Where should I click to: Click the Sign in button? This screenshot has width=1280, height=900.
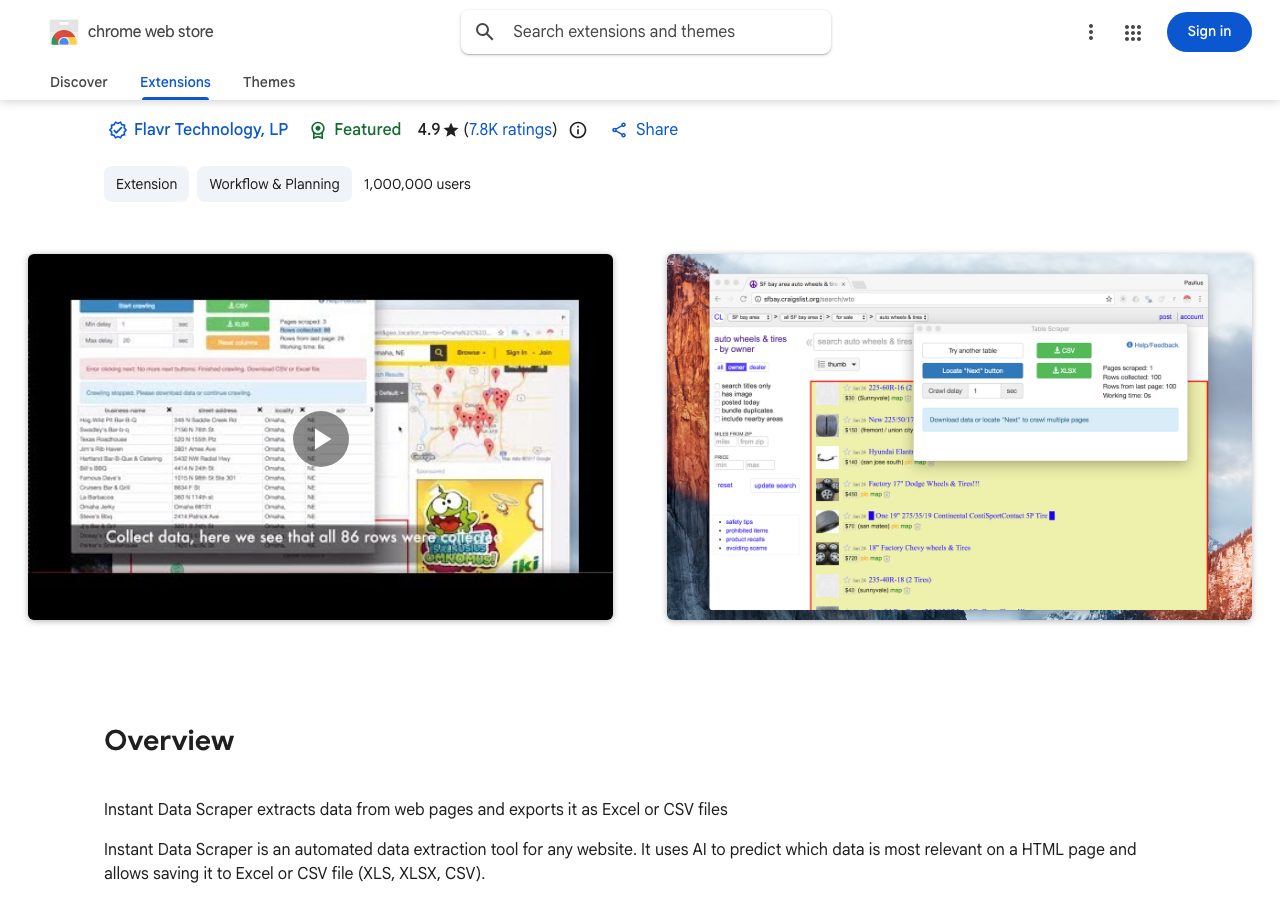coord(1209,32)
